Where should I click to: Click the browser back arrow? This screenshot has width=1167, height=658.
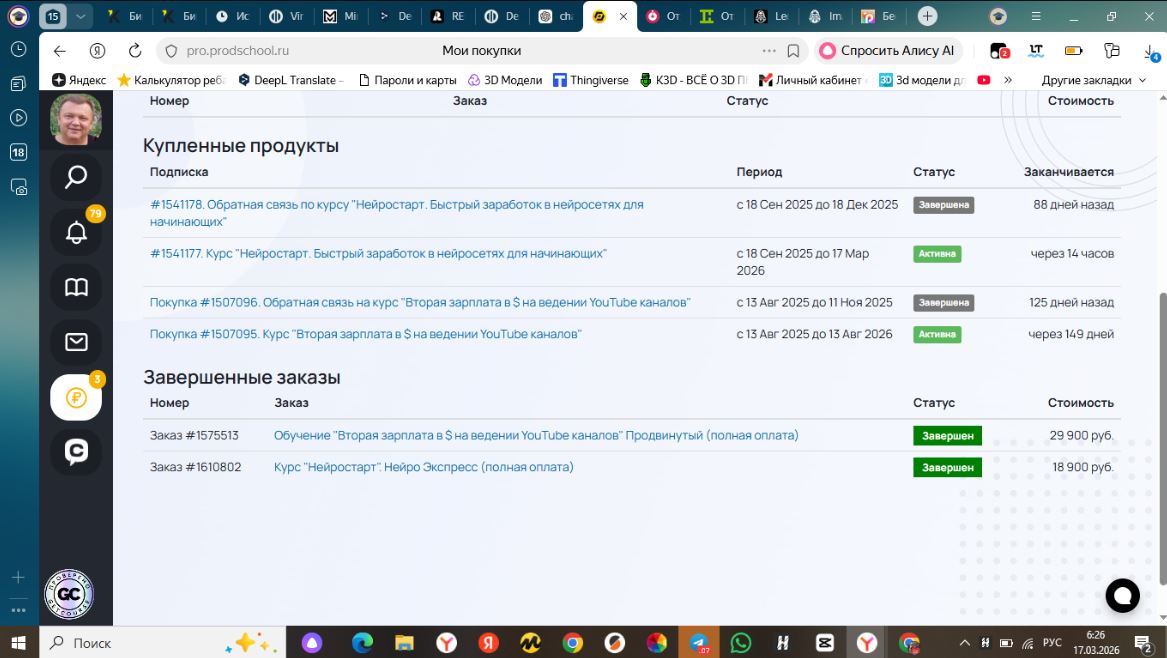click(x=60, y=51)
